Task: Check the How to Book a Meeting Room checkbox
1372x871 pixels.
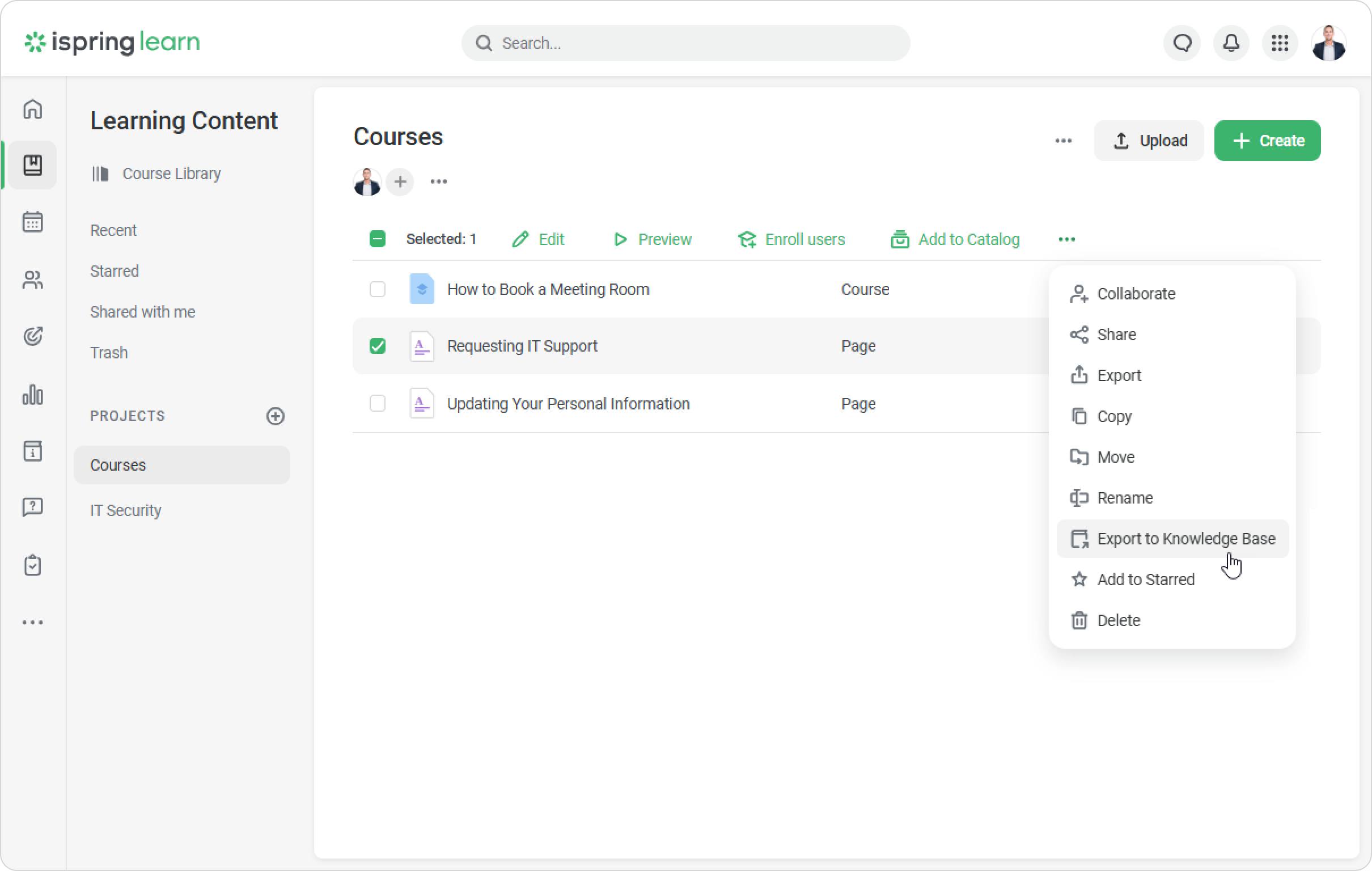Action: pos(377,289)
